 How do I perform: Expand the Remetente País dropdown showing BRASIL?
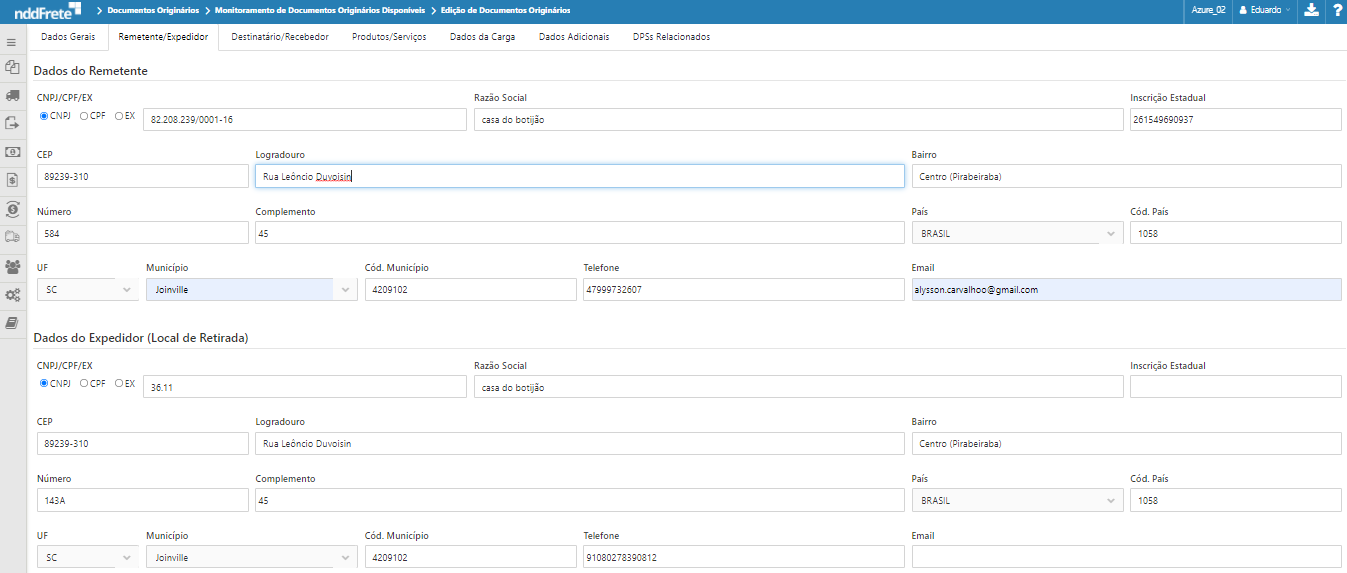(1017, 233)
